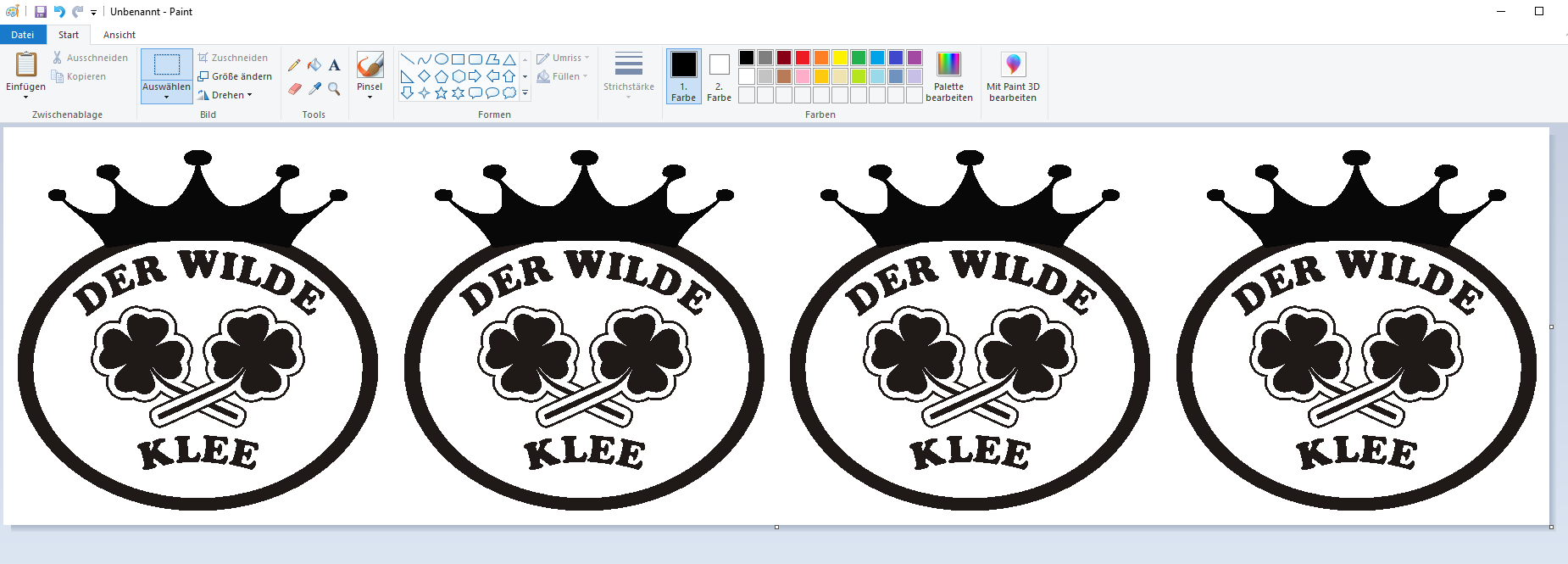Pick the Pentagon shape
This screenshot has height=564, width=1568.
click(x=442, y=76)
